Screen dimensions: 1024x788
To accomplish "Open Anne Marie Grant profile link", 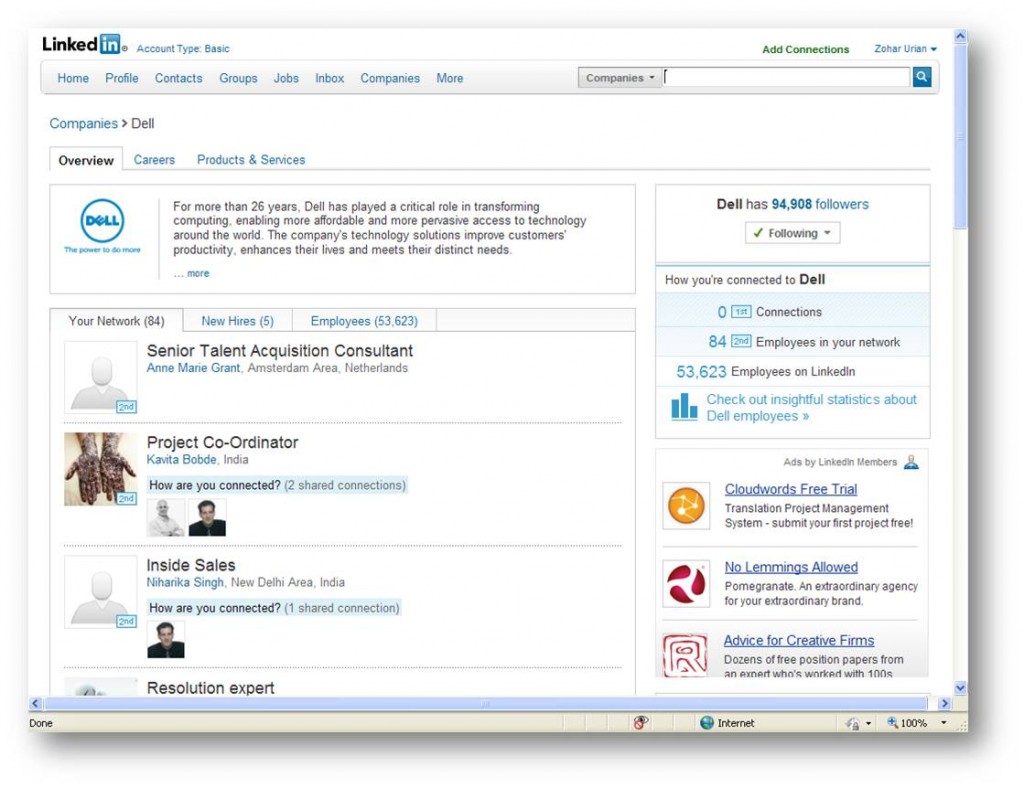I will pos(193,368).
